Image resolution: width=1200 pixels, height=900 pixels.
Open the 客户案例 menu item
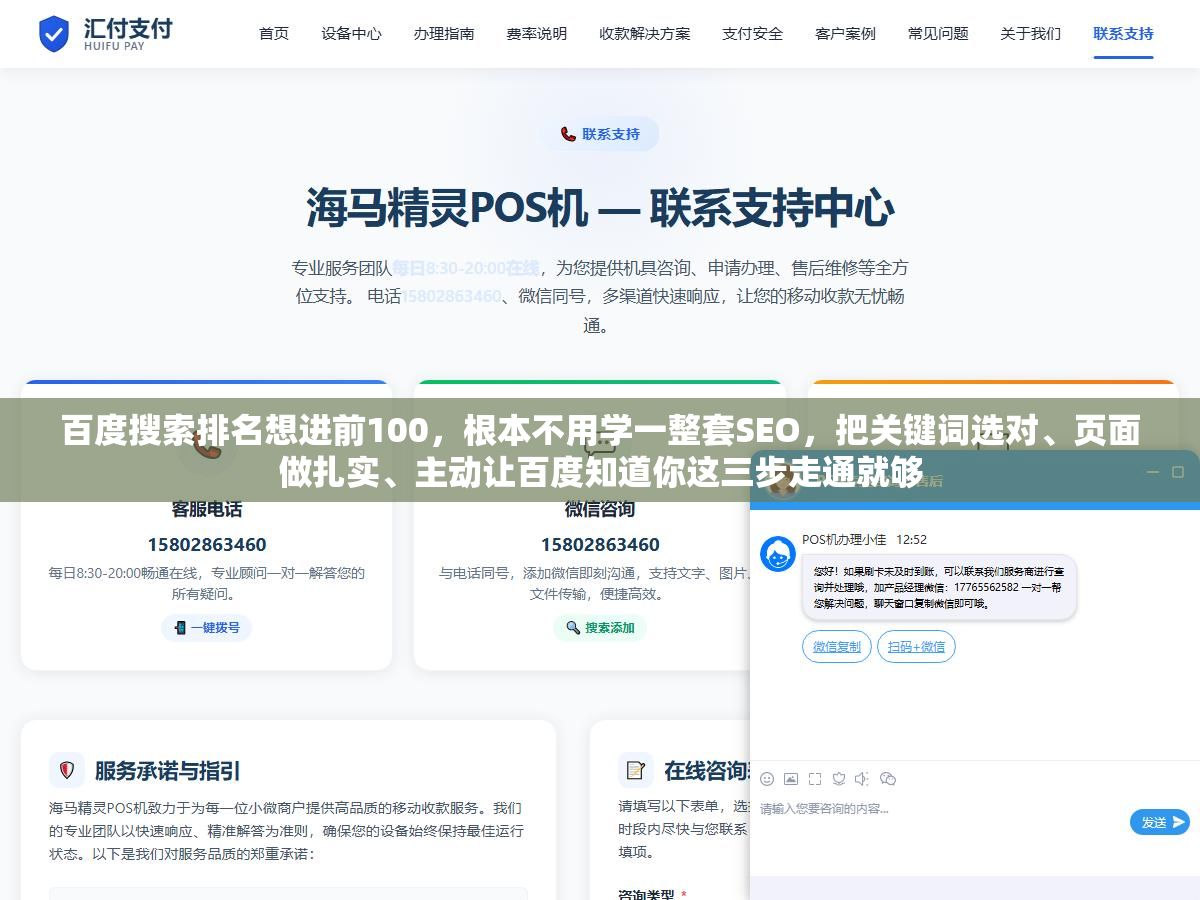pos(845,33)
